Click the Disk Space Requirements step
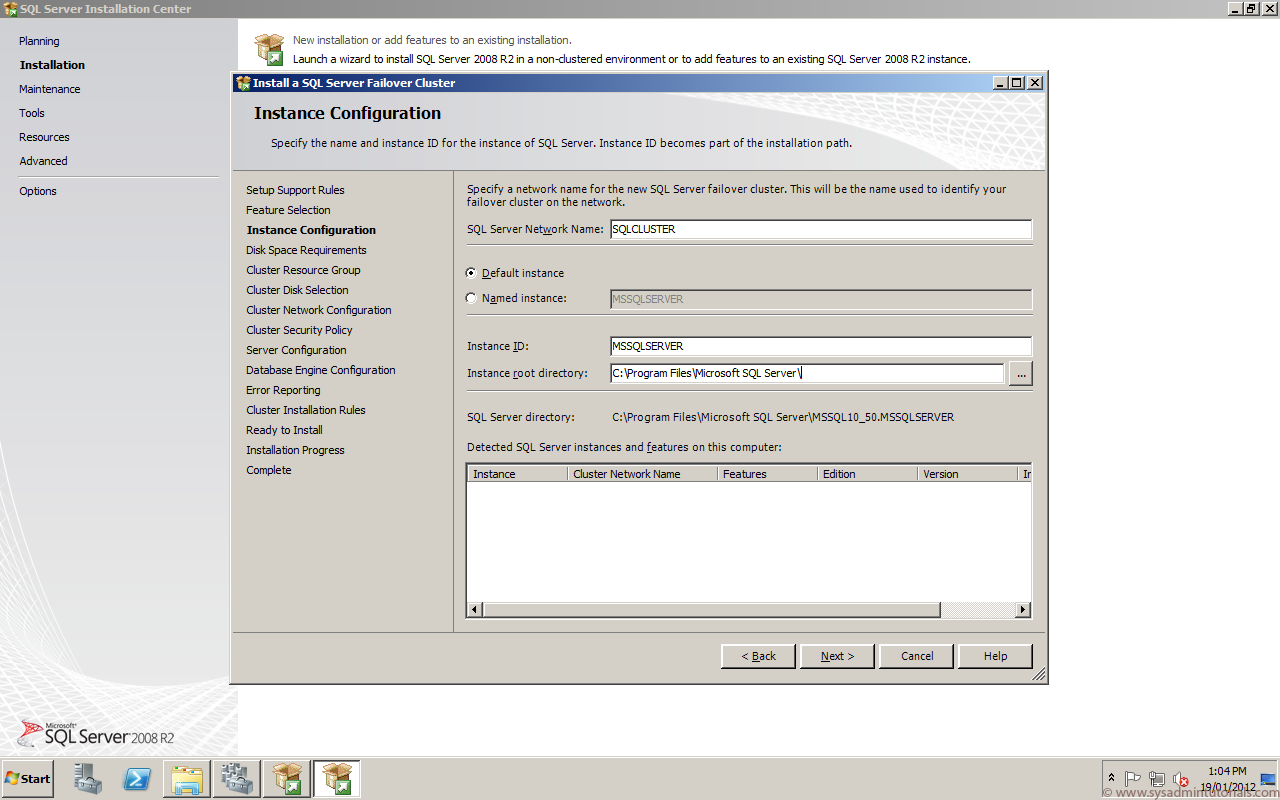Viewport: 1280px width, 800px height. (x=306, y=250)
